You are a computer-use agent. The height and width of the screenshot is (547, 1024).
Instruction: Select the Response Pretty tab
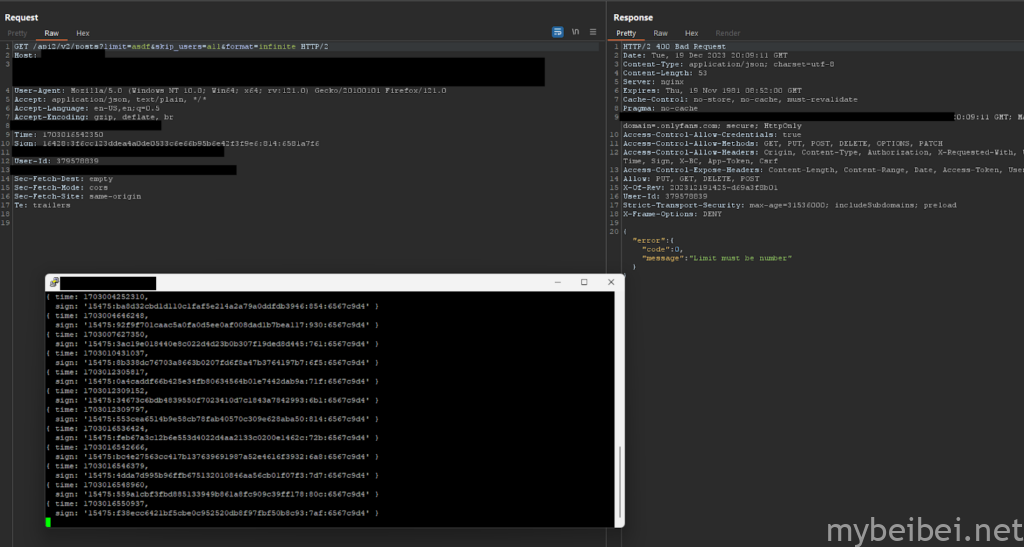625,33
